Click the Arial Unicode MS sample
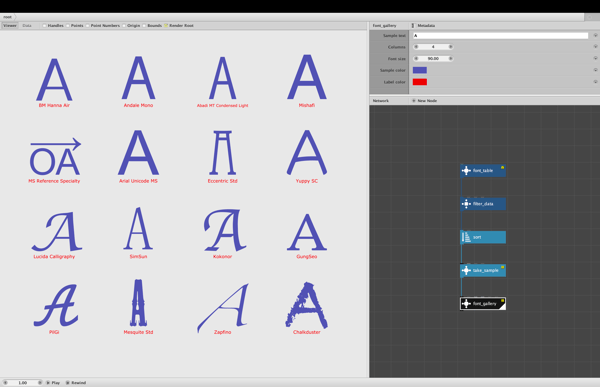The width and height of the screenshot is (600, 387). click(139, 152)
